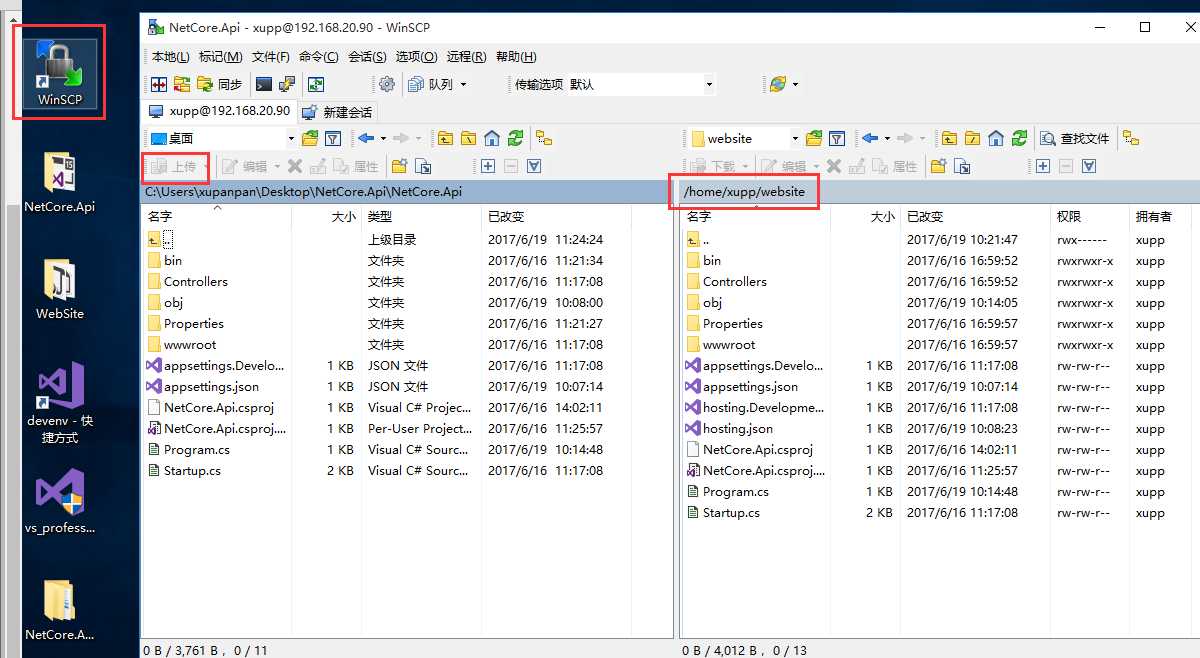Open the 命令(C) menu

[318, 57]
